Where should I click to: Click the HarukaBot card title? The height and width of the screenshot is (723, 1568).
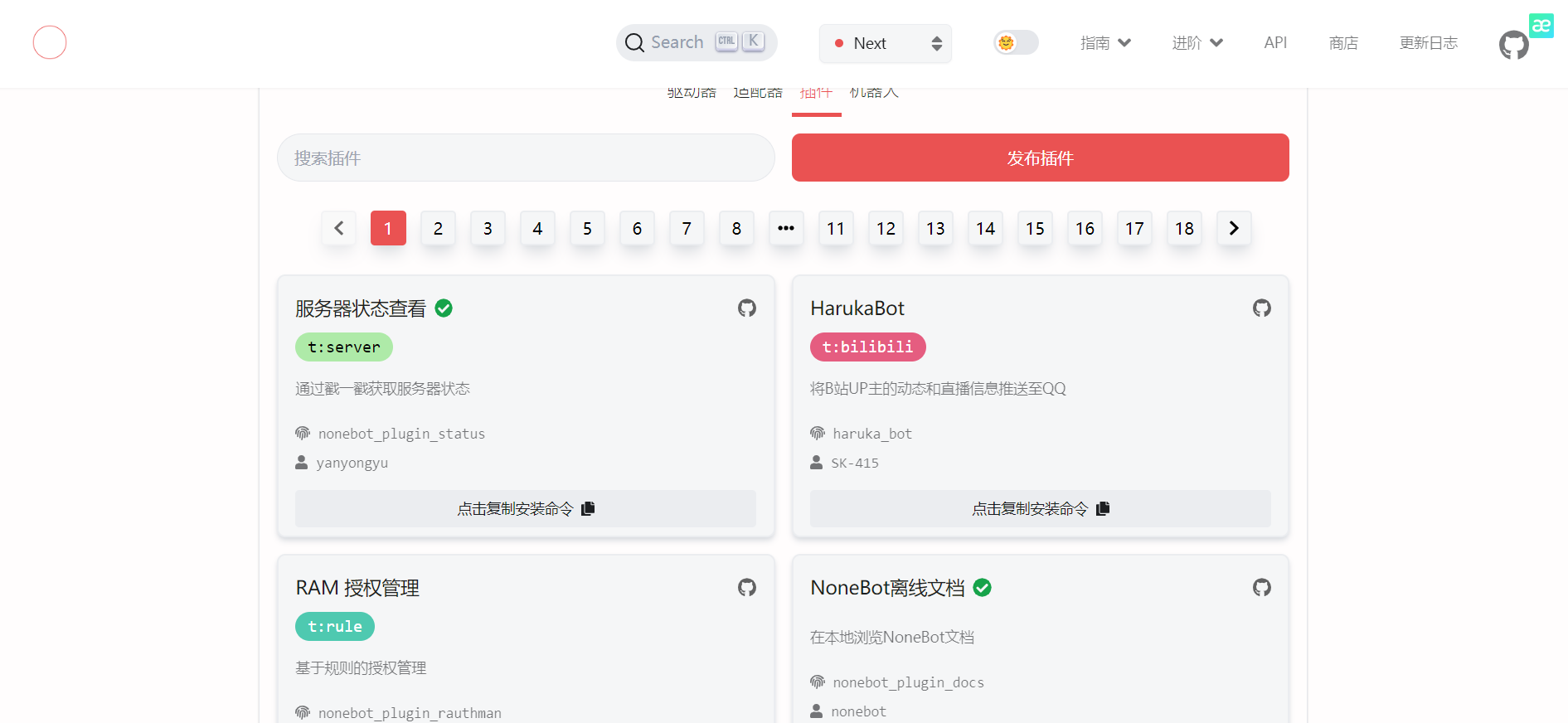857,308
